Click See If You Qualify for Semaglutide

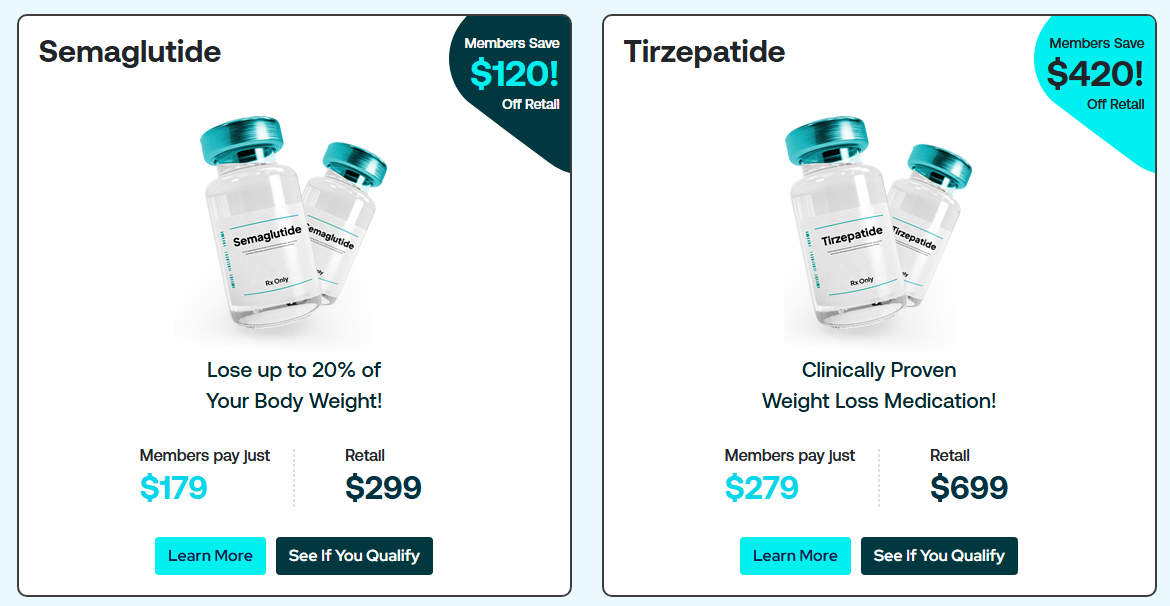coord(354,556)
